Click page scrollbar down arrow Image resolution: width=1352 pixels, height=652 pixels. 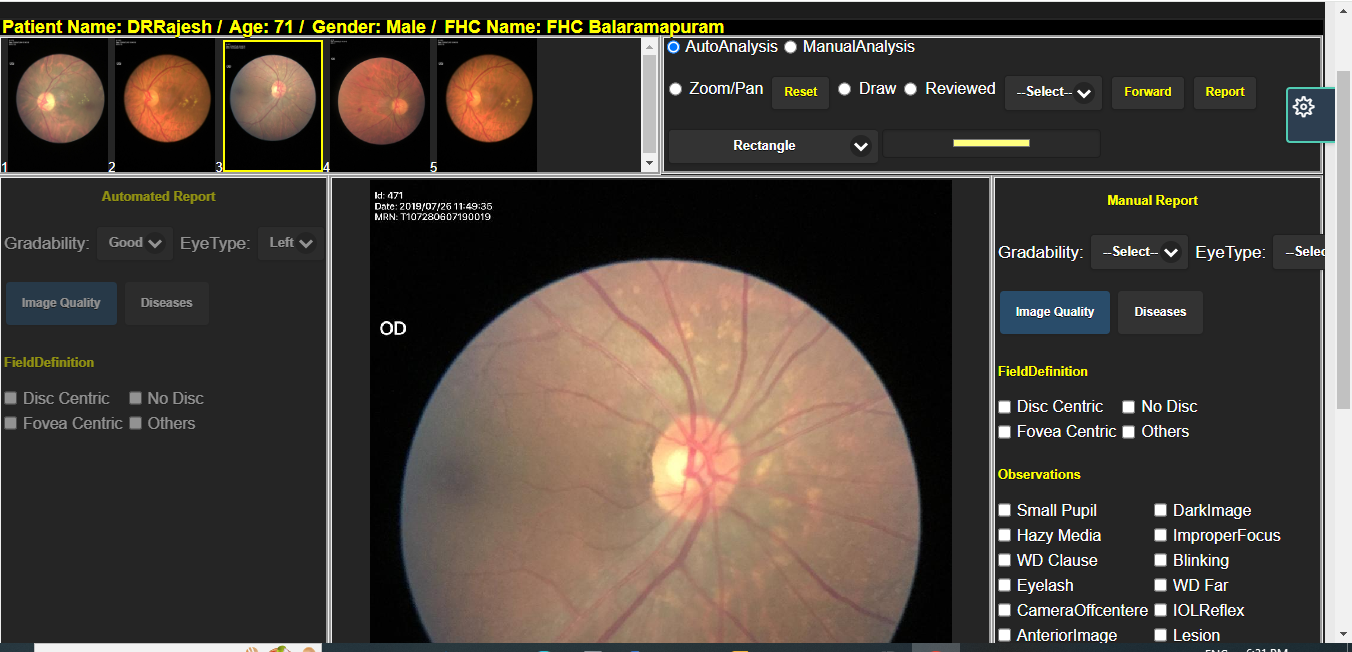1343,632
